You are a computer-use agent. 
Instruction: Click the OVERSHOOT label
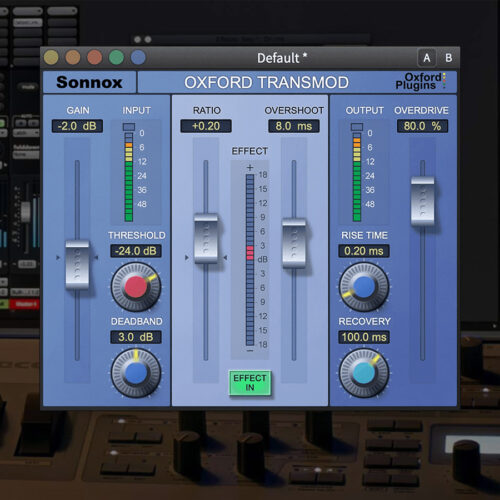pos(294,110)
